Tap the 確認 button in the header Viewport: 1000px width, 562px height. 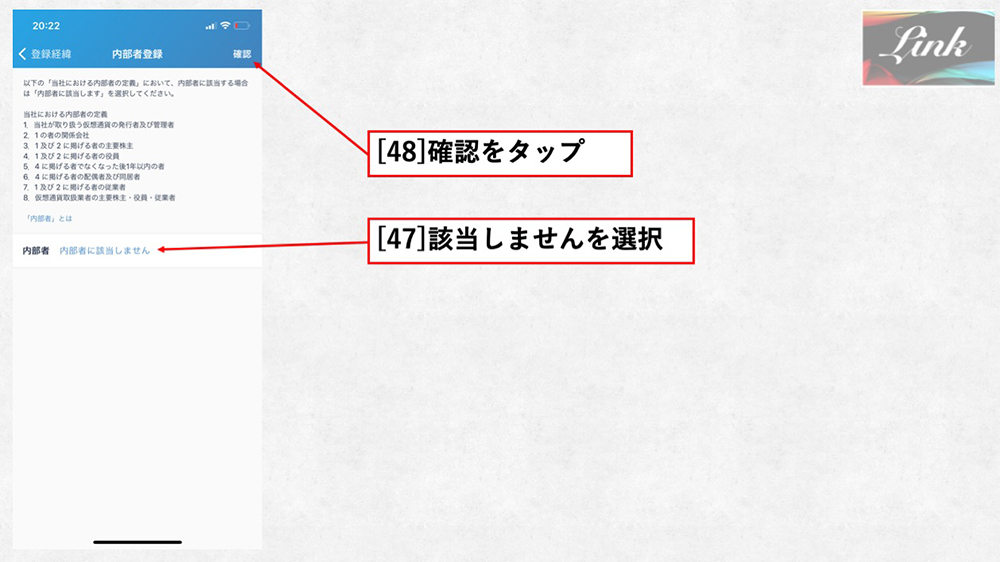(x=242, y=54)
